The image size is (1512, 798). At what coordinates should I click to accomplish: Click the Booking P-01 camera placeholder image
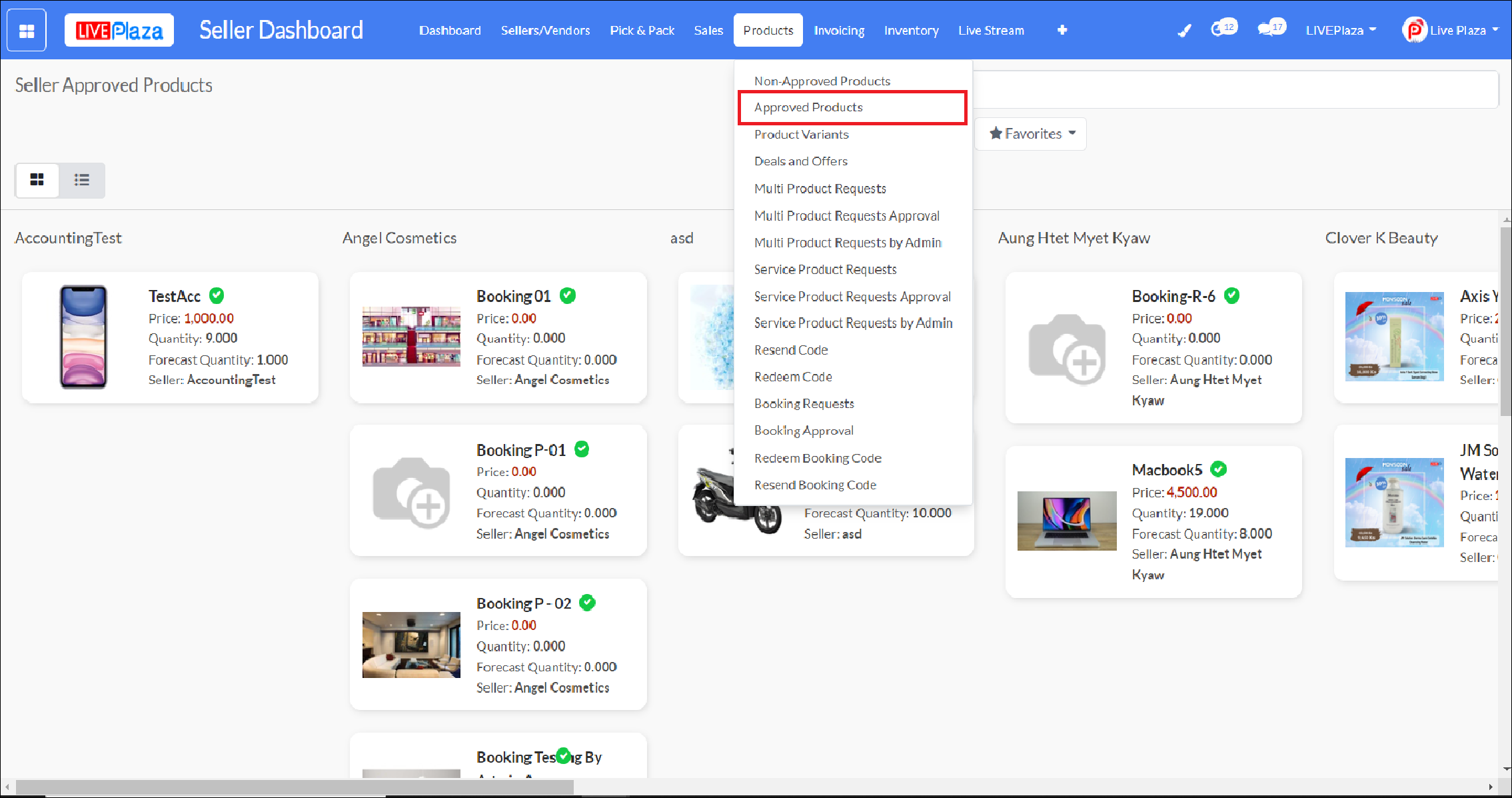(x=411, y=492)
